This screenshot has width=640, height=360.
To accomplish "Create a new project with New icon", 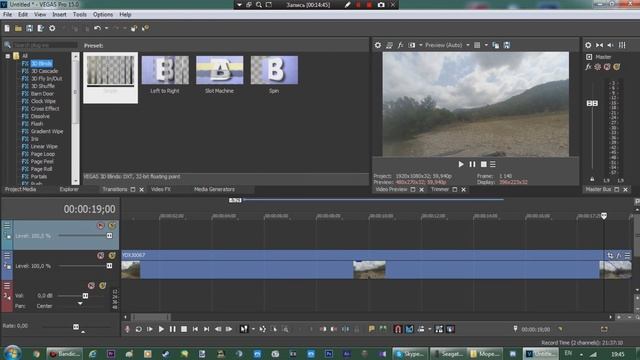I will [x=7, y=29].
